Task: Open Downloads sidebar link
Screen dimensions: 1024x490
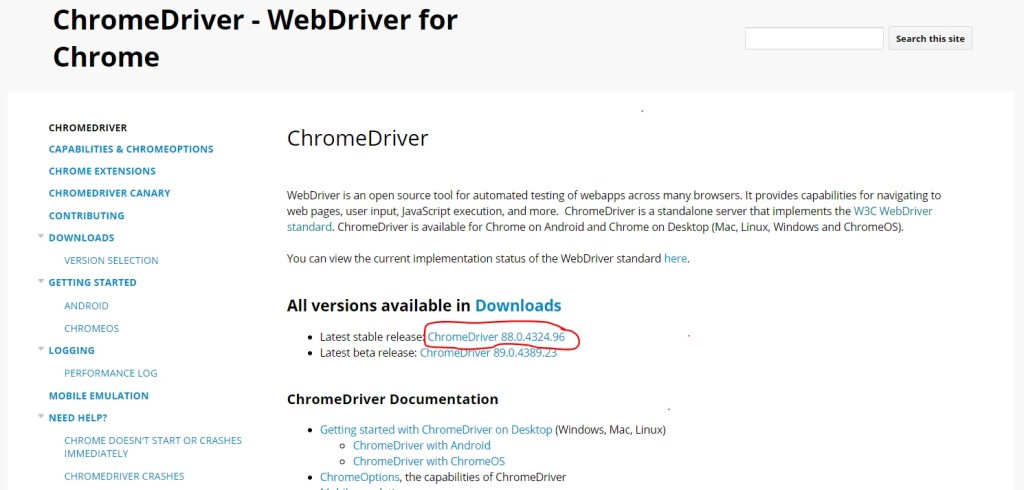Action: click(x=82, y=238)
